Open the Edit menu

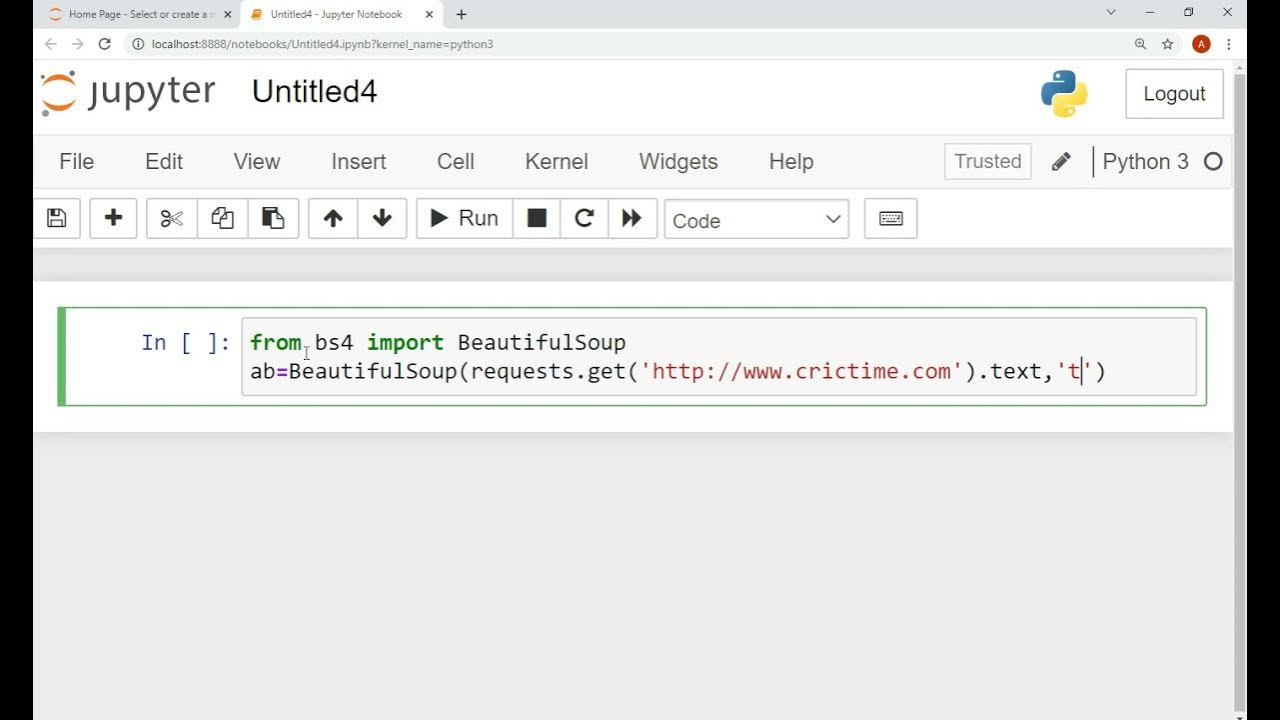(164, 162)
